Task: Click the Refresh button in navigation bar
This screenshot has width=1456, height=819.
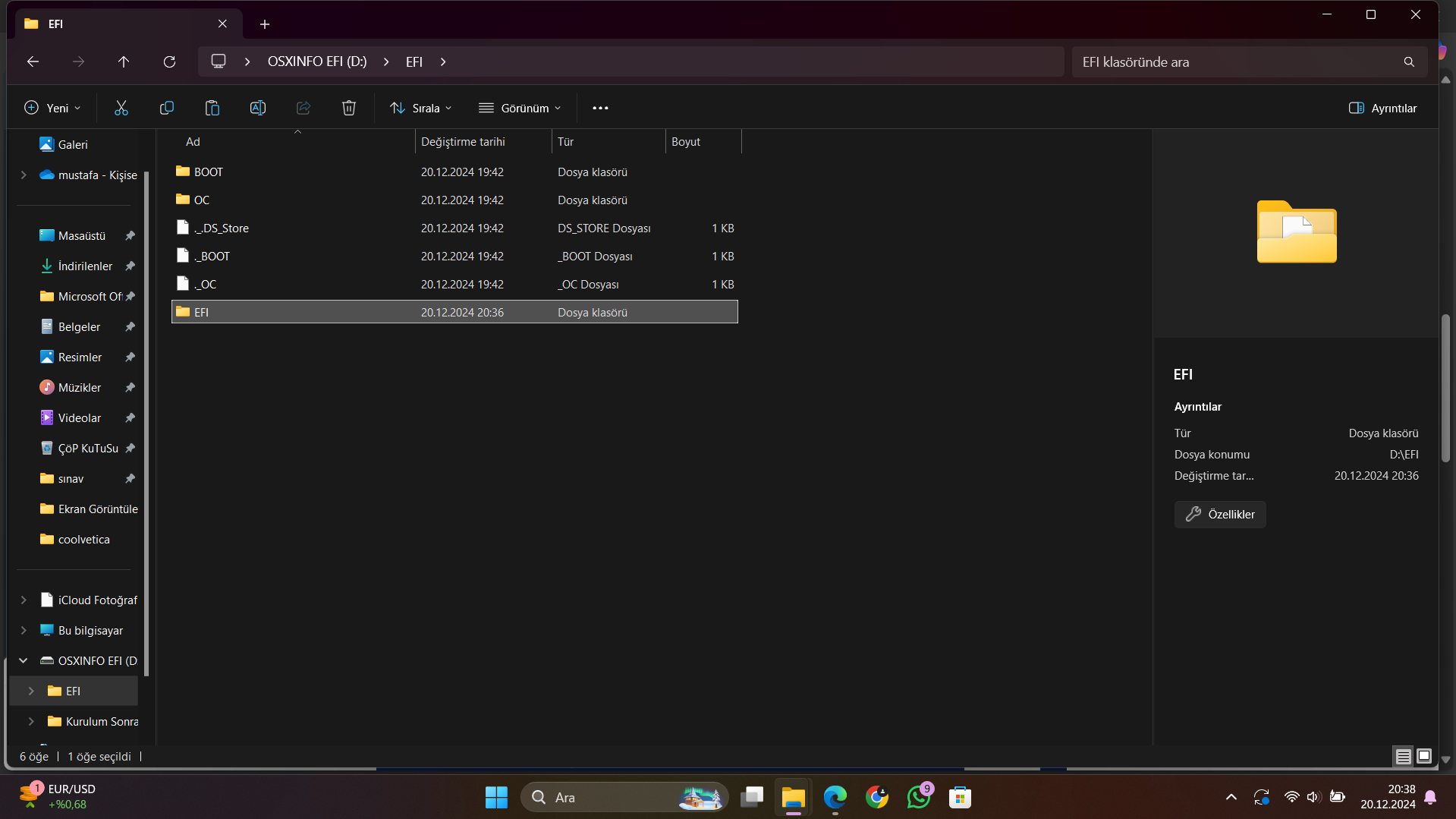Action: coord(169,61)
